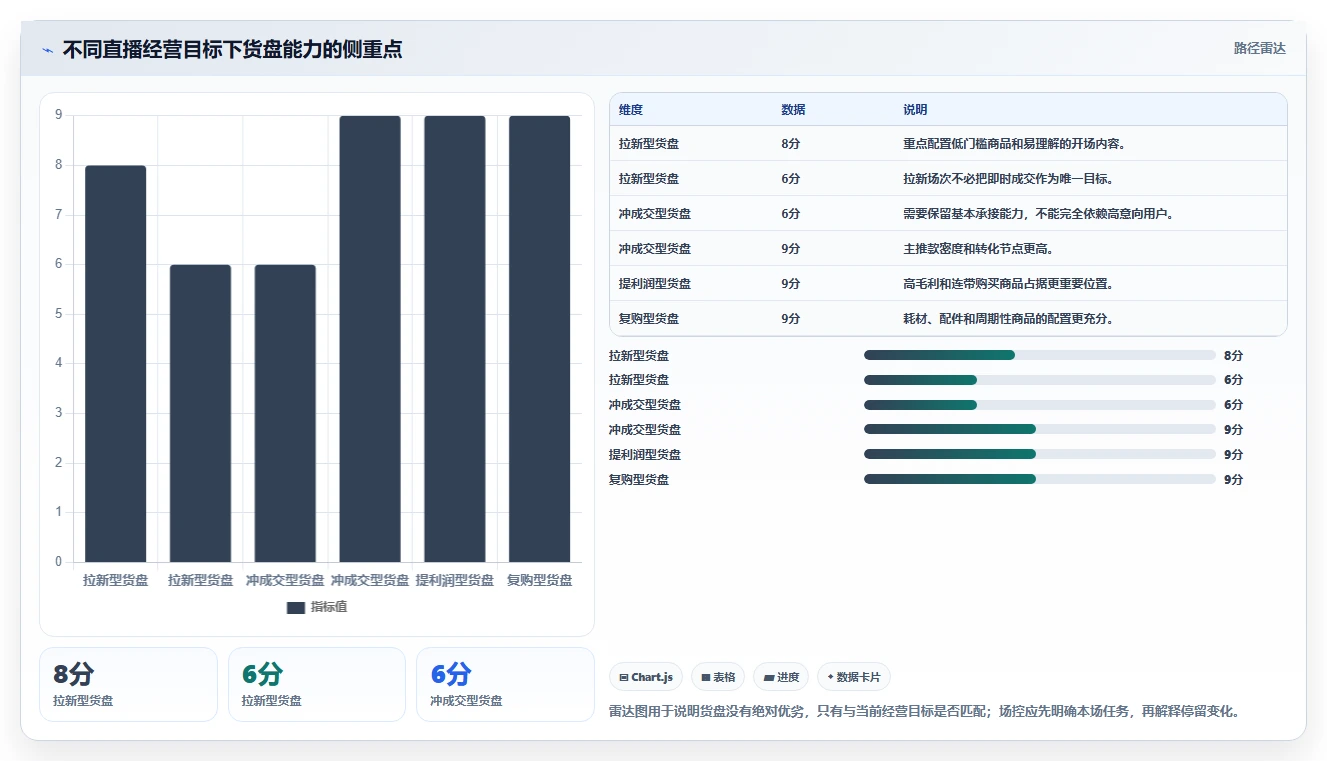Image resolution: width=1327 pixels, height=761 pixels.
Task: Click the 拉新型货盘 progress bar showing 6分
Action: coord(1040,380)
